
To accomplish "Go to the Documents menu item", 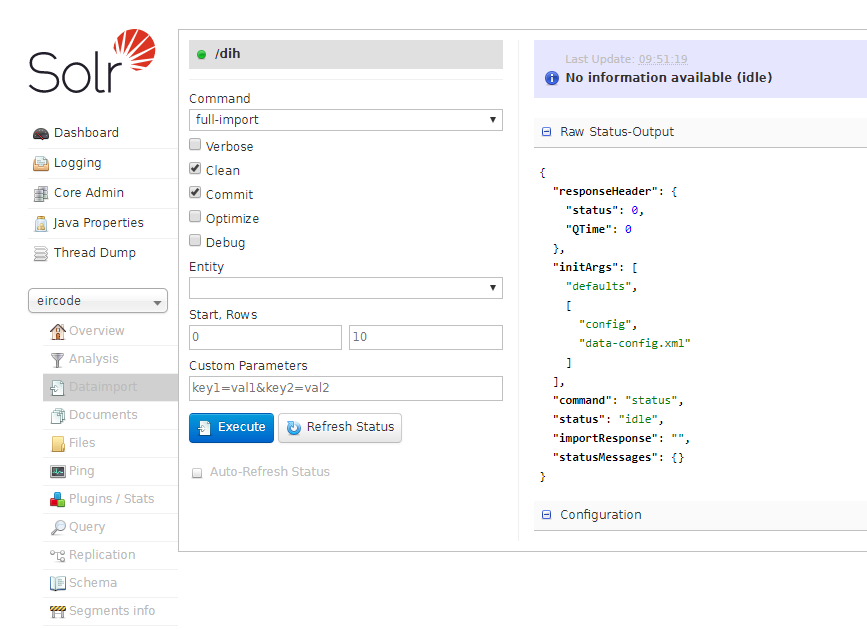I will pos(103,415).
